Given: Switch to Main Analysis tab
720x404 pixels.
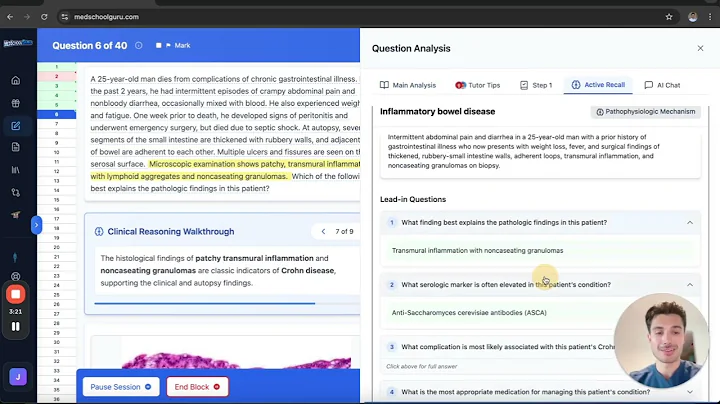Looking at the screenshot, I should click(408, 85).
